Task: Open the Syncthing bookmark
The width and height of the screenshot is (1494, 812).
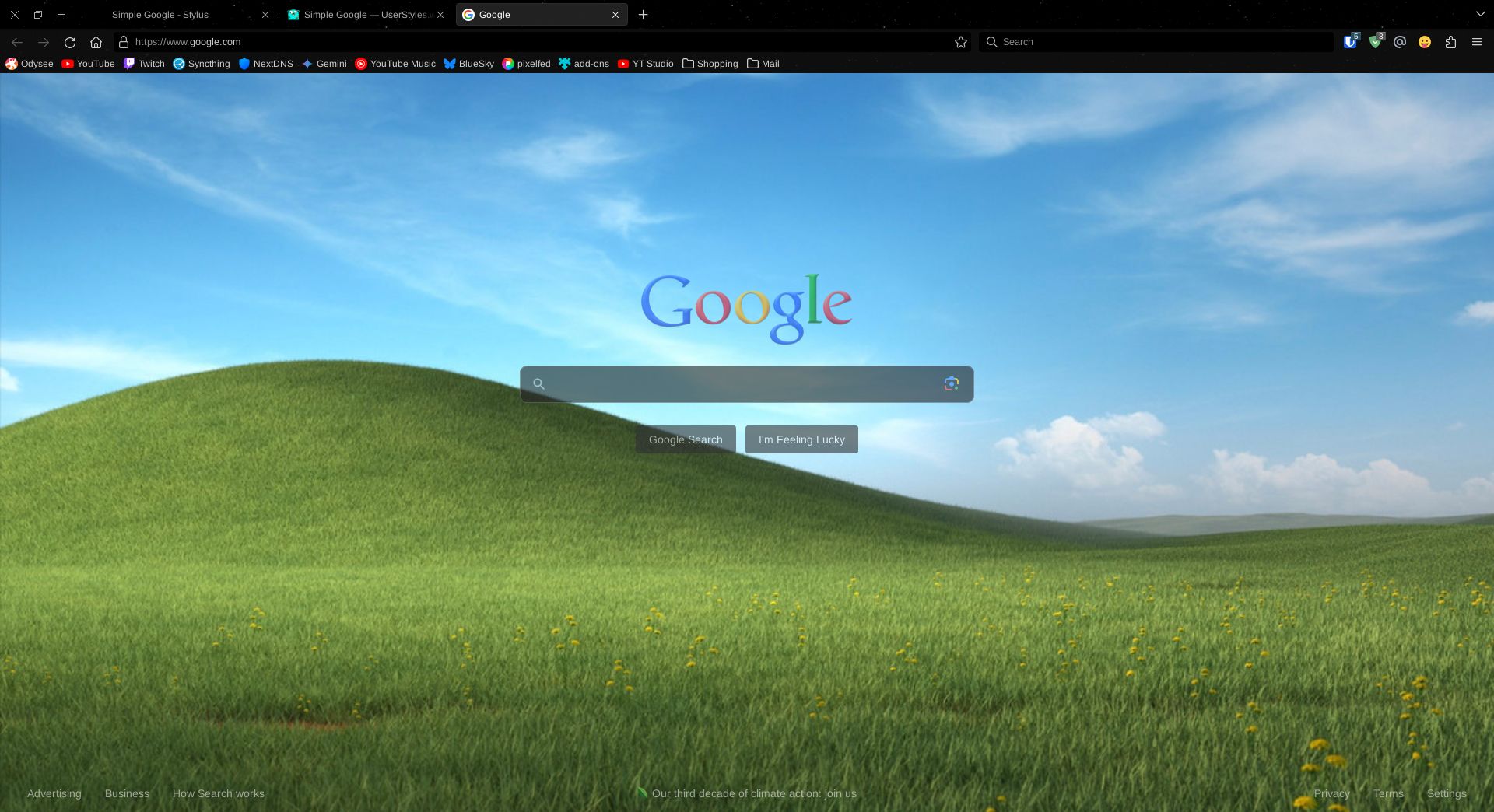Action: click(202, 64)
